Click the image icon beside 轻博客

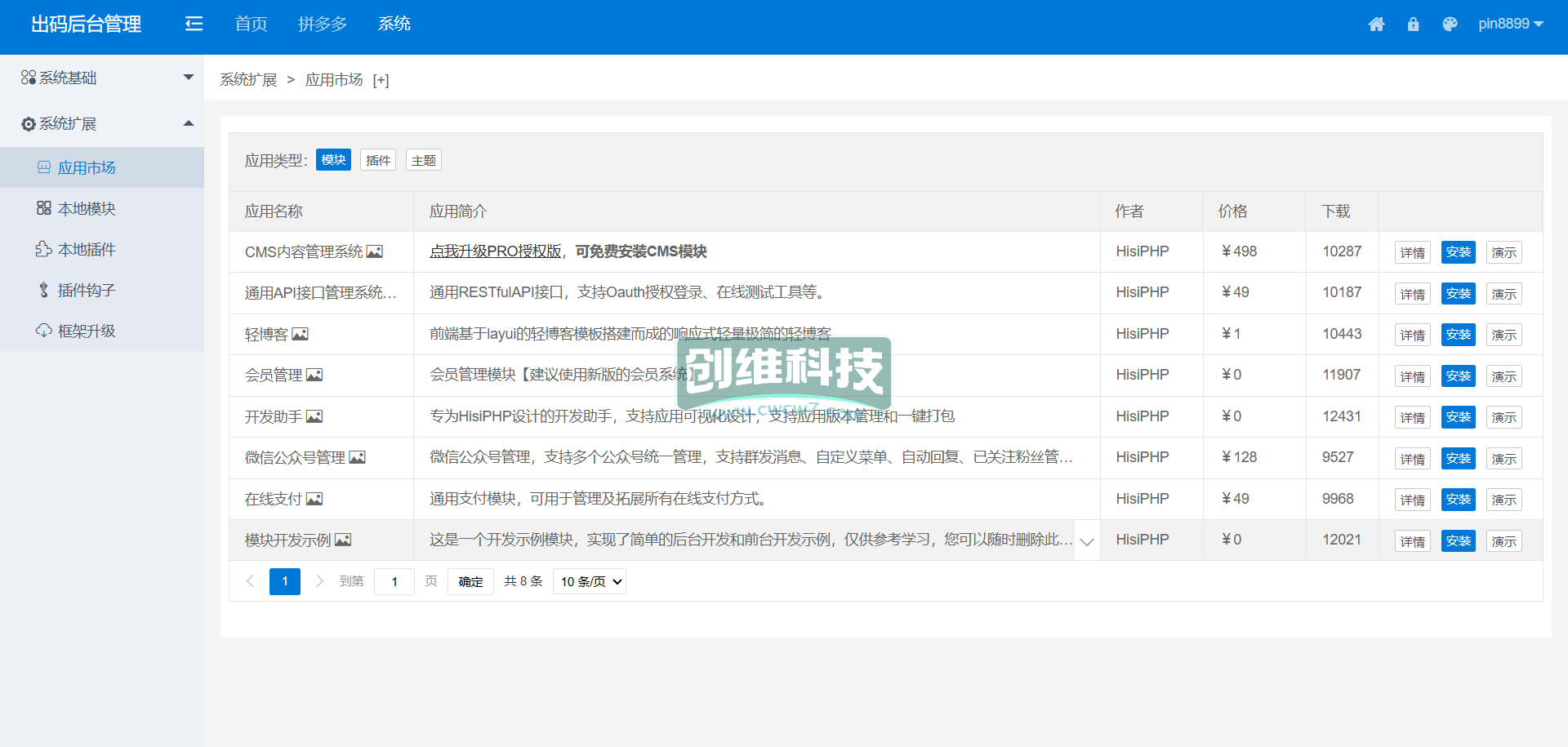click(301, 334)
